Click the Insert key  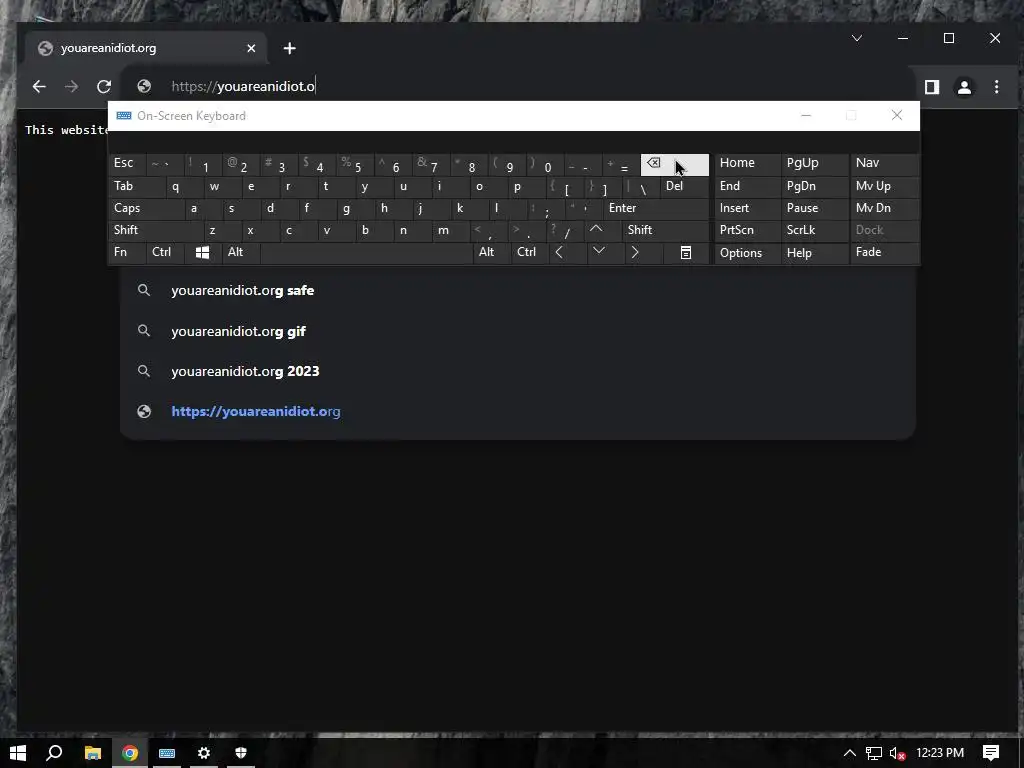coord(746,209)
